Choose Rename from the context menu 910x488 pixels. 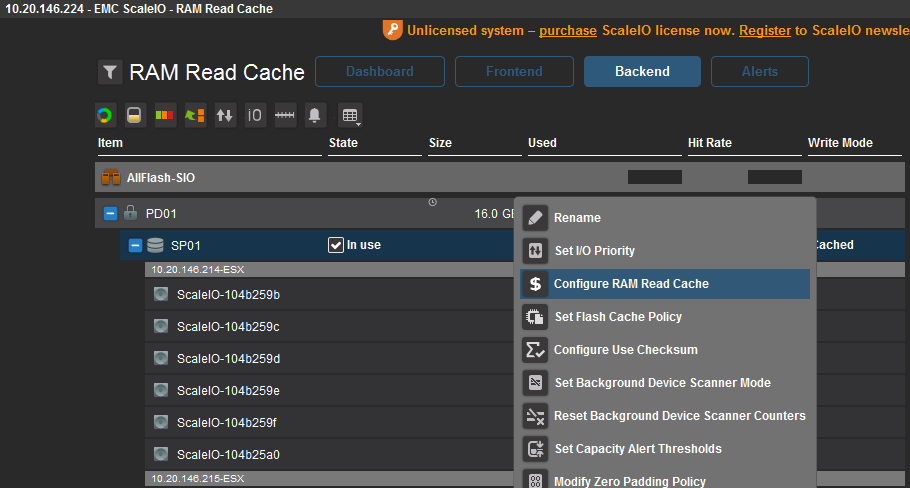tap(665, 218)
